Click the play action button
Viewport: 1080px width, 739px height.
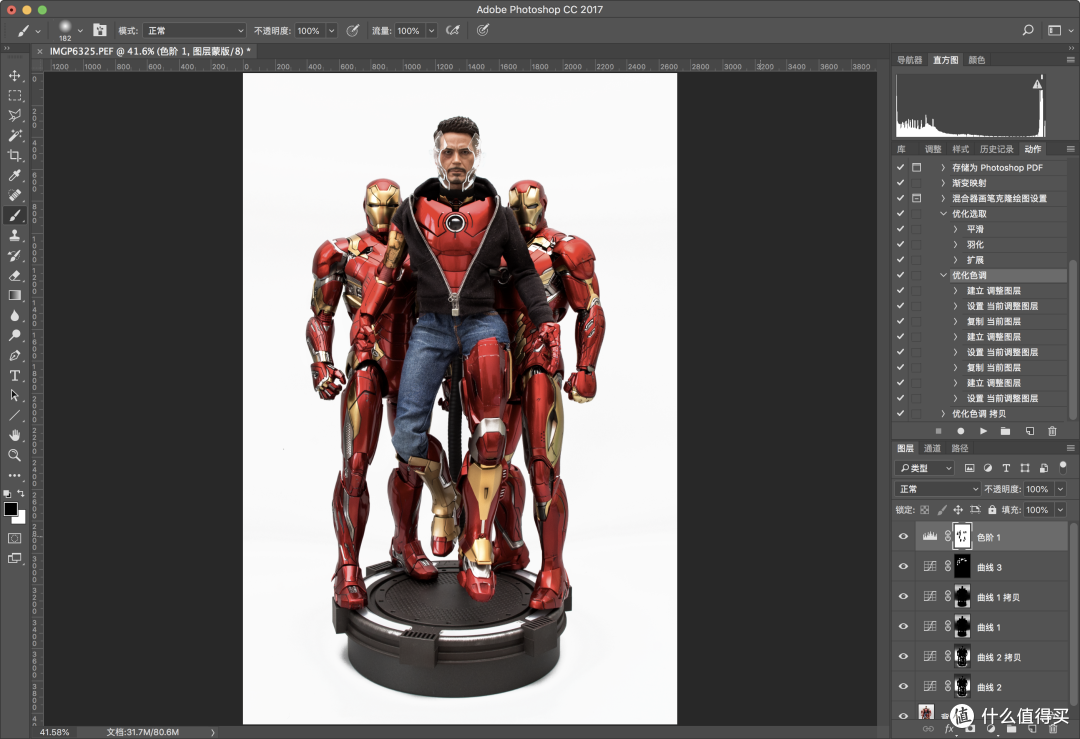[983, 431]
